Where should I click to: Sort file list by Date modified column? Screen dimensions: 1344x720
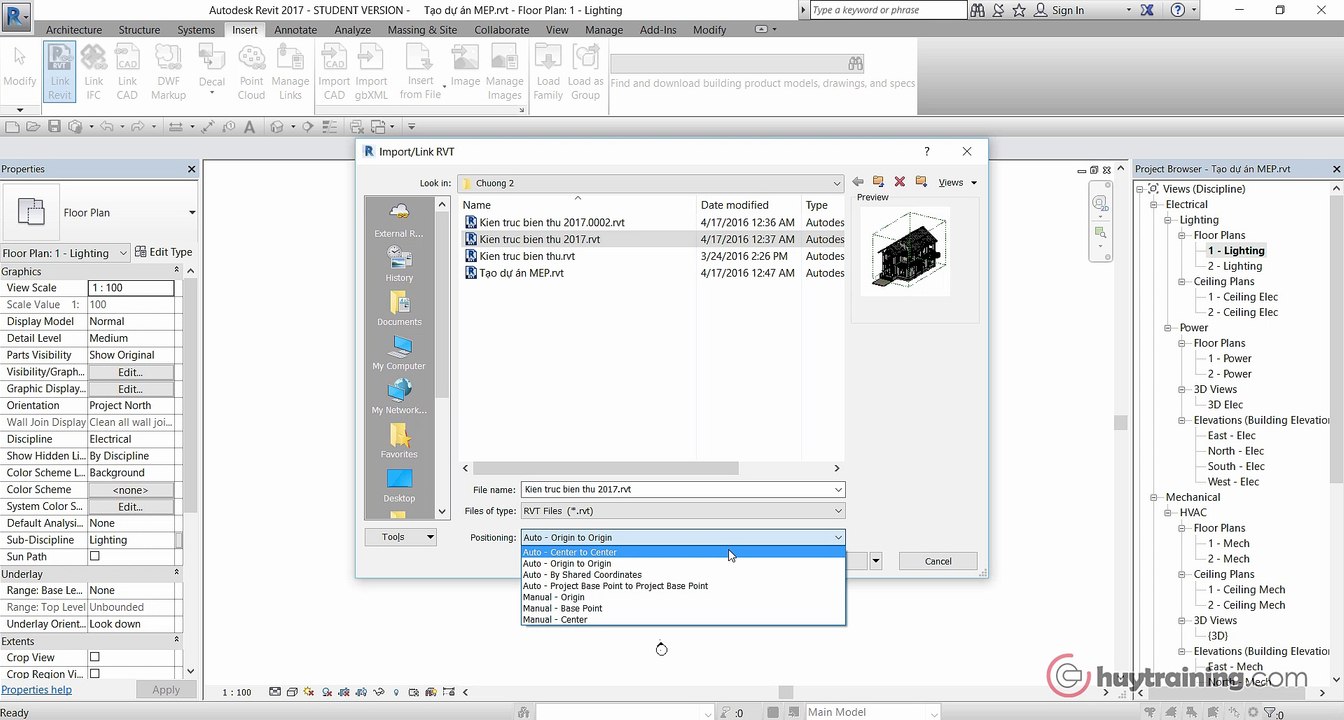(x=735, y=205)
